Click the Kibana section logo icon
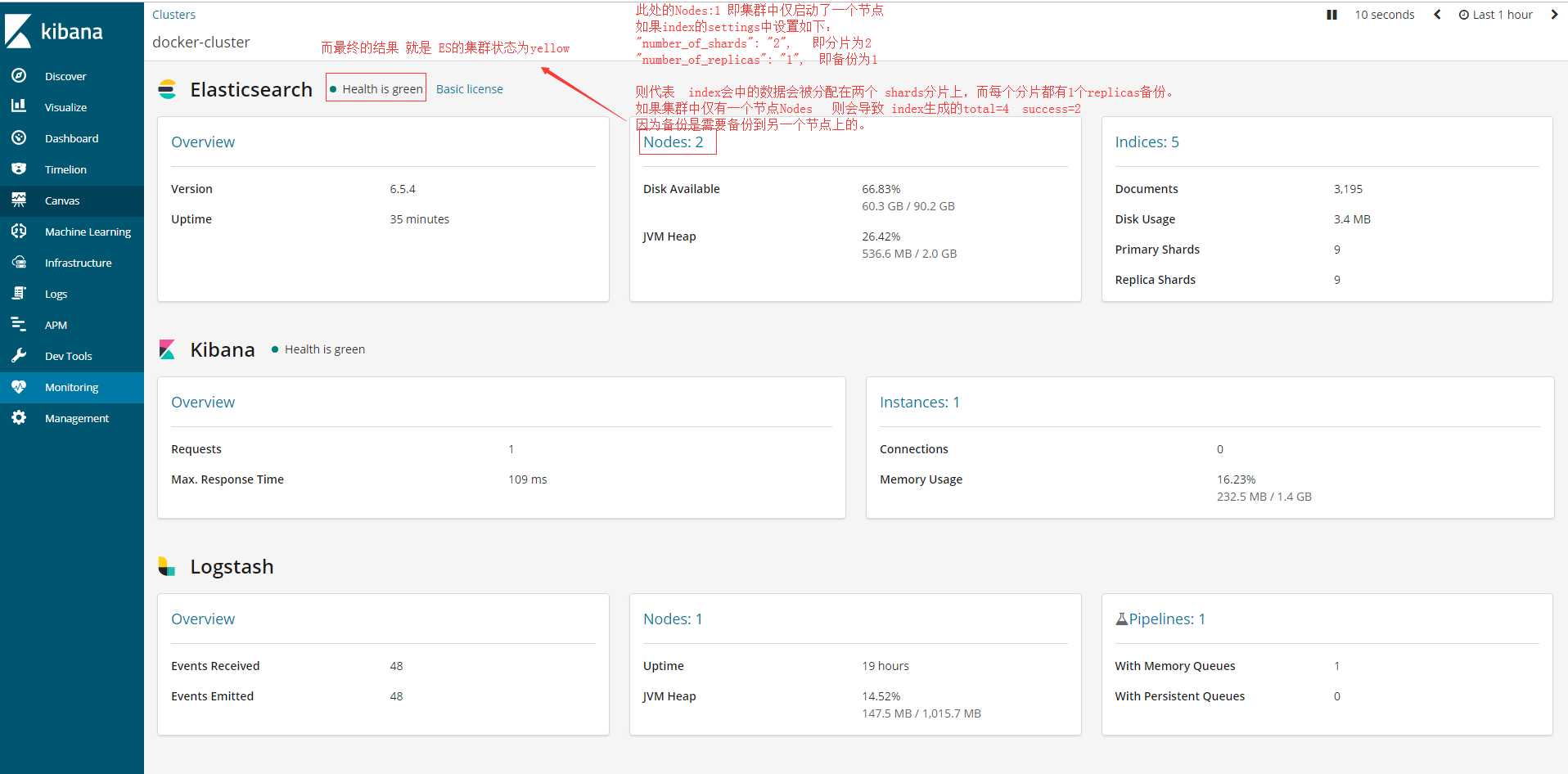Screen dimensions: 1568x774 point(167,349)
